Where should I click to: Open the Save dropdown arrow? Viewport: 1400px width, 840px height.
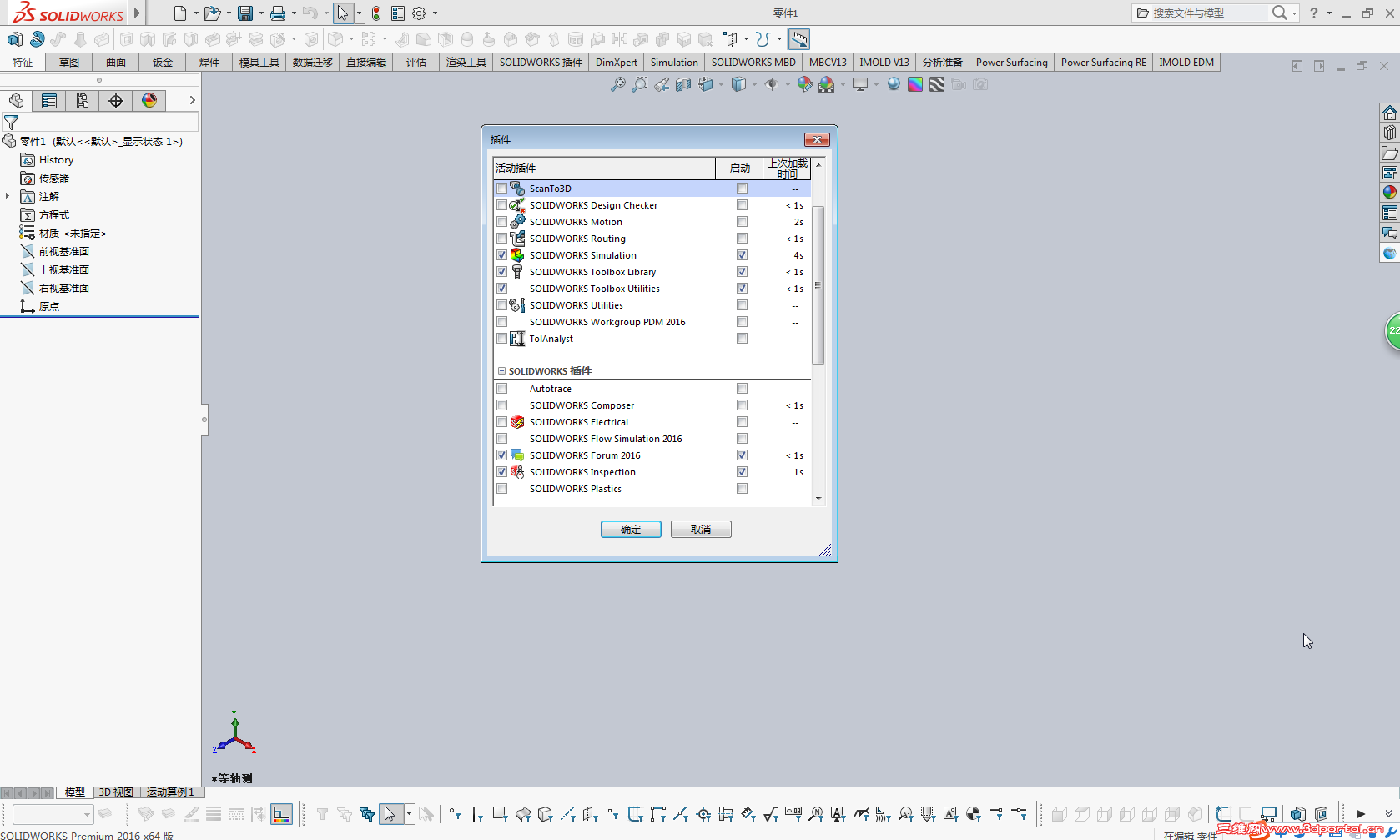[261, 13]
